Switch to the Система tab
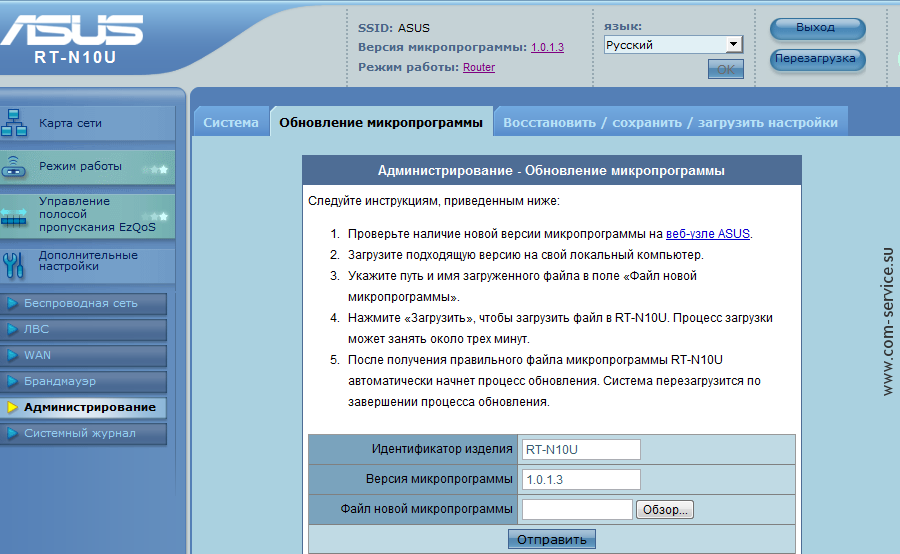 (231, 122)
